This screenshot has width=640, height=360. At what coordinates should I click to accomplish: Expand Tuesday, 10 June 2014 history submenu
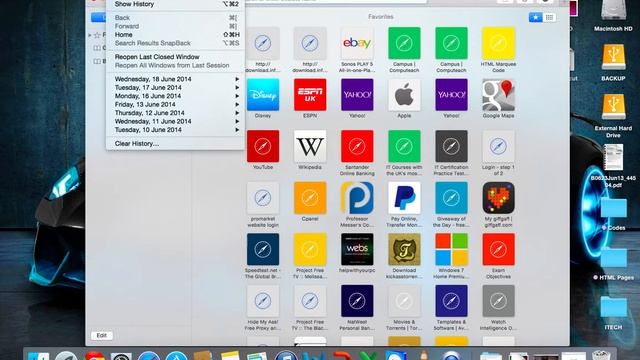(x=175, y=130)
